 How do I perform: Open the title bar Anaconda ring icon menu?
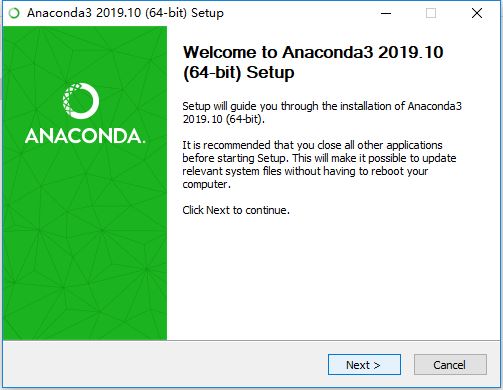coord(14,13)
